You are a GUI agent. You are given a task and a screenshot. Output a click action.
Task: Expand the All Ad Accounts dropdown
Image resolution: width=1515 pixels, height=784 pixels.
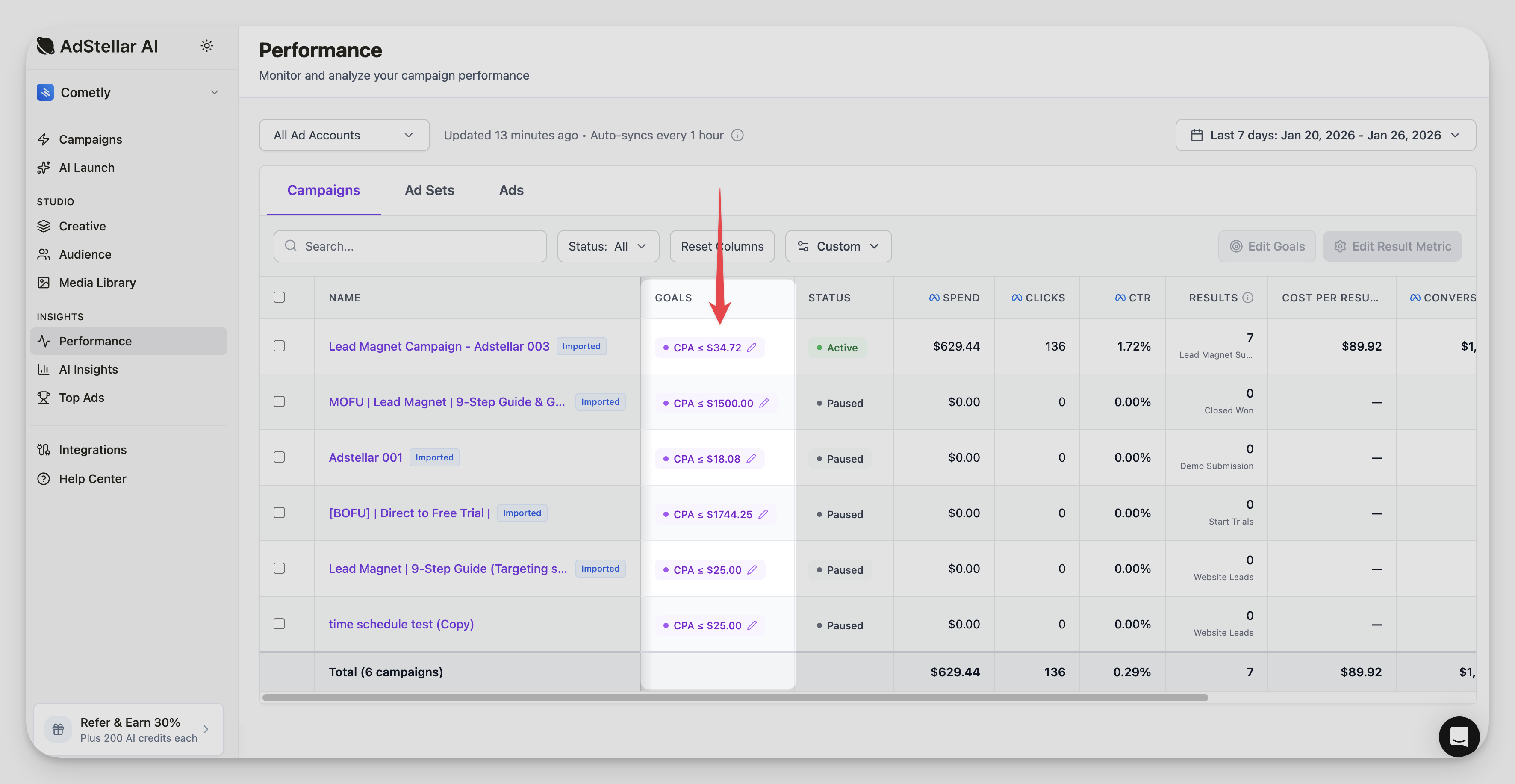[x=344, y=135]
